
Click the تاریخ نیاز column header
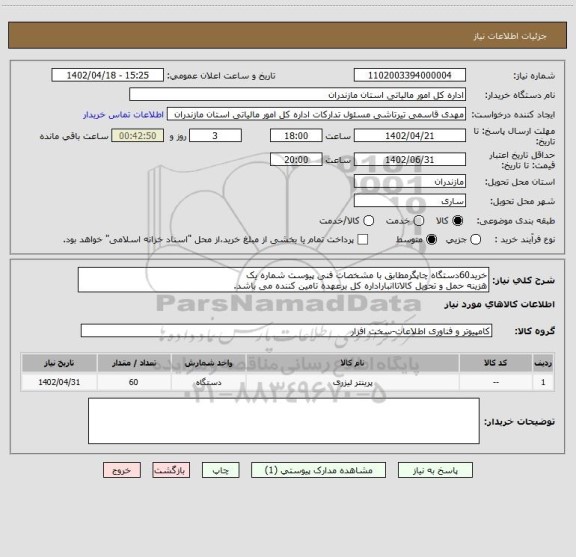pyautogui.click(x=59, y=363)
